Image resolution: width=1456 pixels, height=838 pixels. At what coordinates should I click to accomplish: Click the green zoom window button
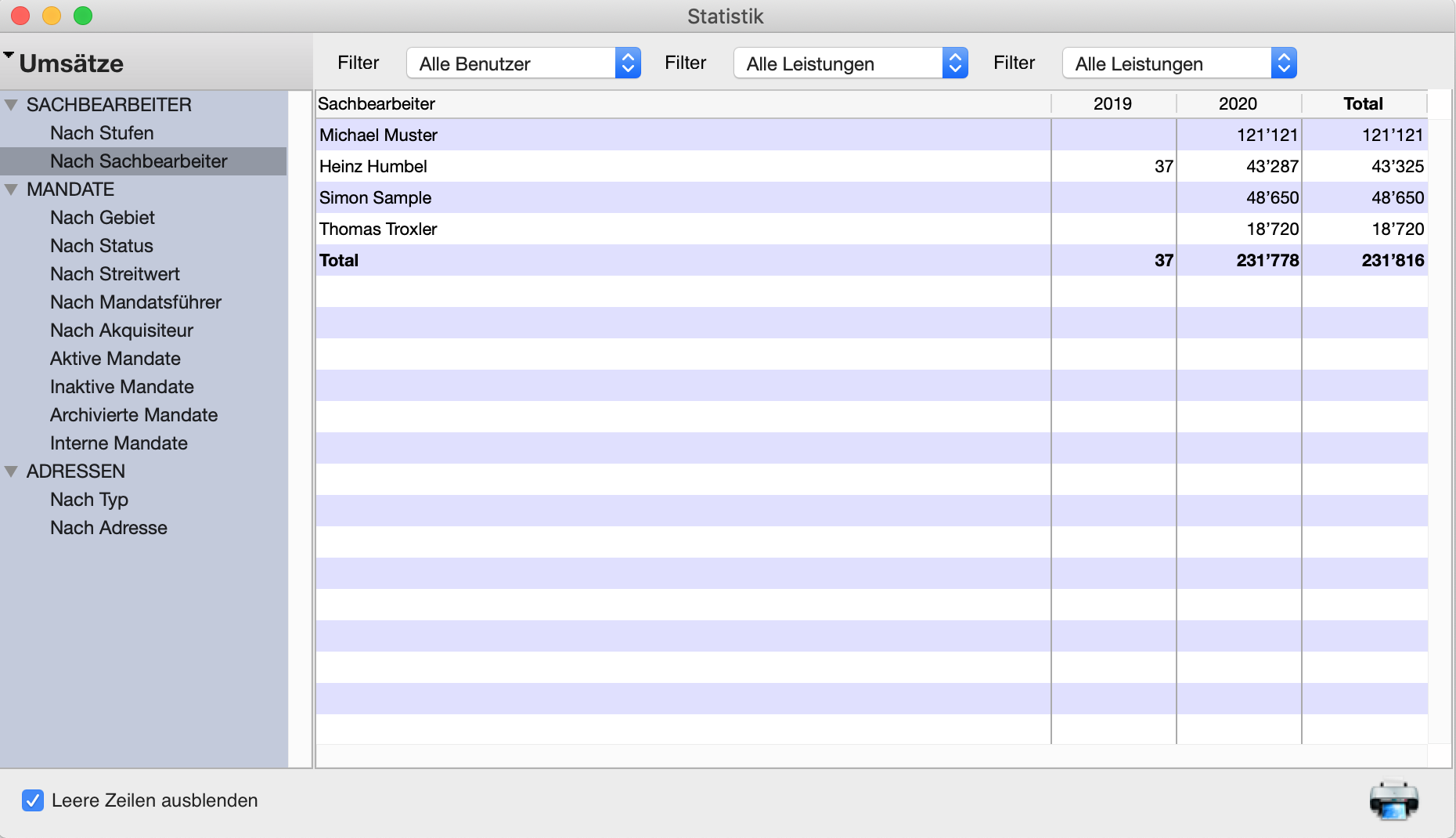point(83,16)
